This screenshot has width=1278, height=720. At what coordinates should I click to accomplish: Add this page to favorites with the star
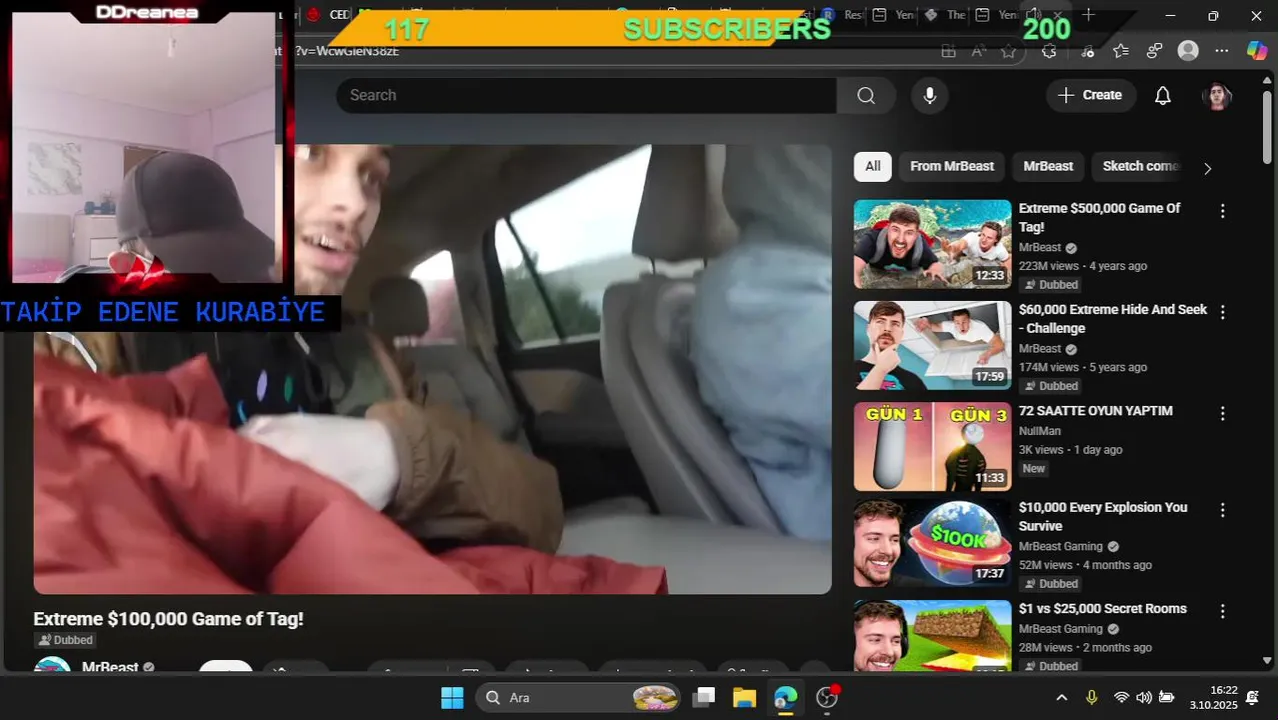(x=1009, y=51)
